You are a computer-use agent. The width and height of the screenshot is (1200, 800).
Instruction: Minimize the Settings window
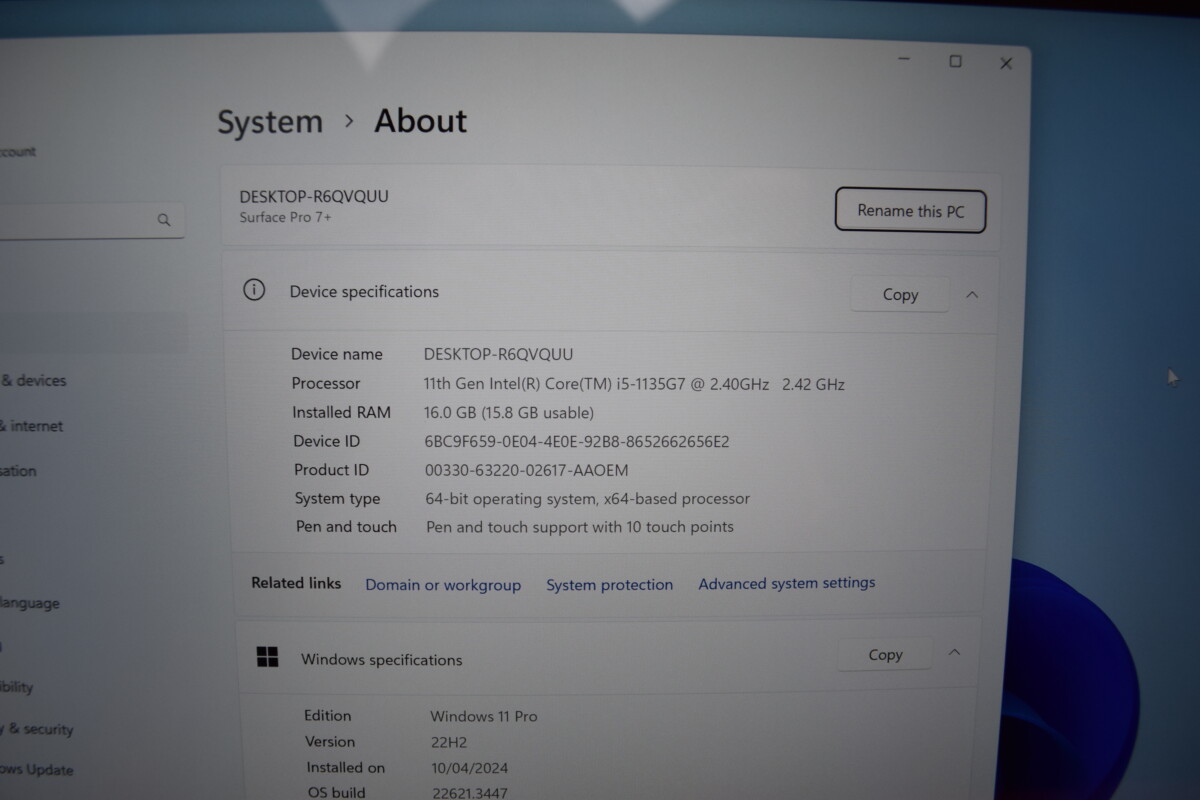(x=904, y=61)
